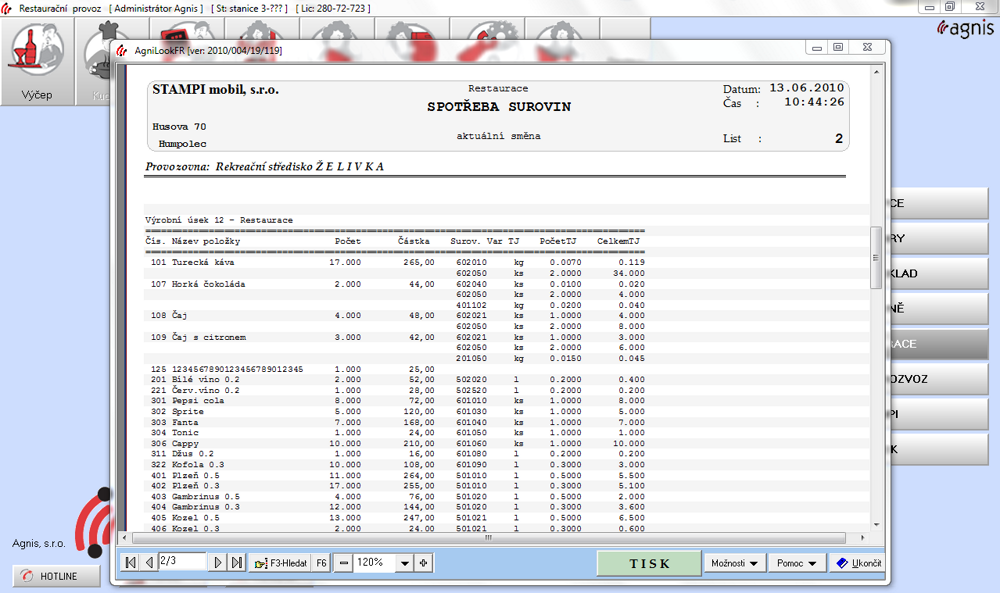Screen dimensions: 1000x593
Task: Select the row 403 Gambrinus 0.5
Action: click(x=395, y=496)
